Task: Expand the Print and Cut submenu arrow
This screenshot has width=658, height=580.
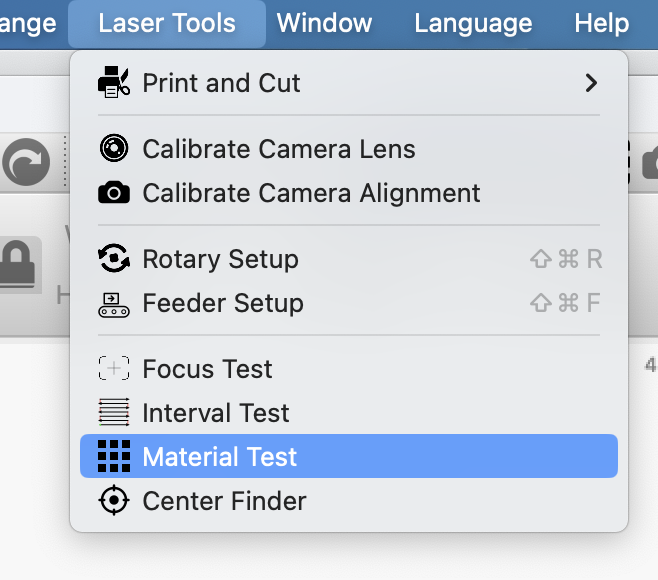Action: coord(591,83)
